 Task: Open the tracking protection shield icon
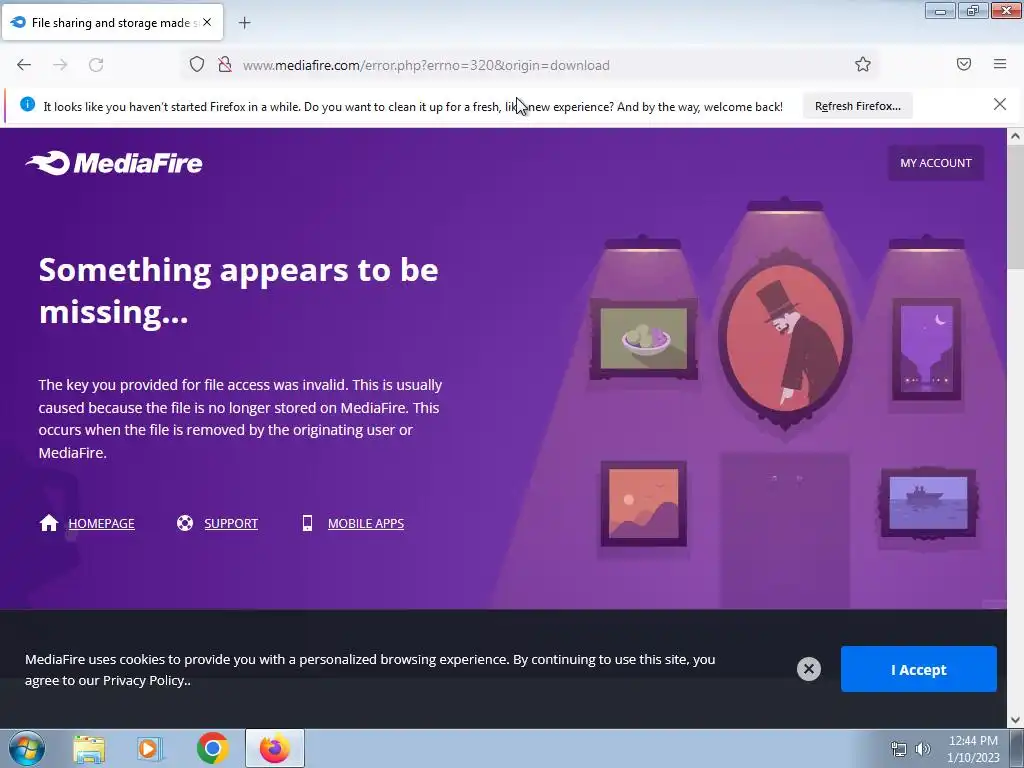(x=197, y=65)
